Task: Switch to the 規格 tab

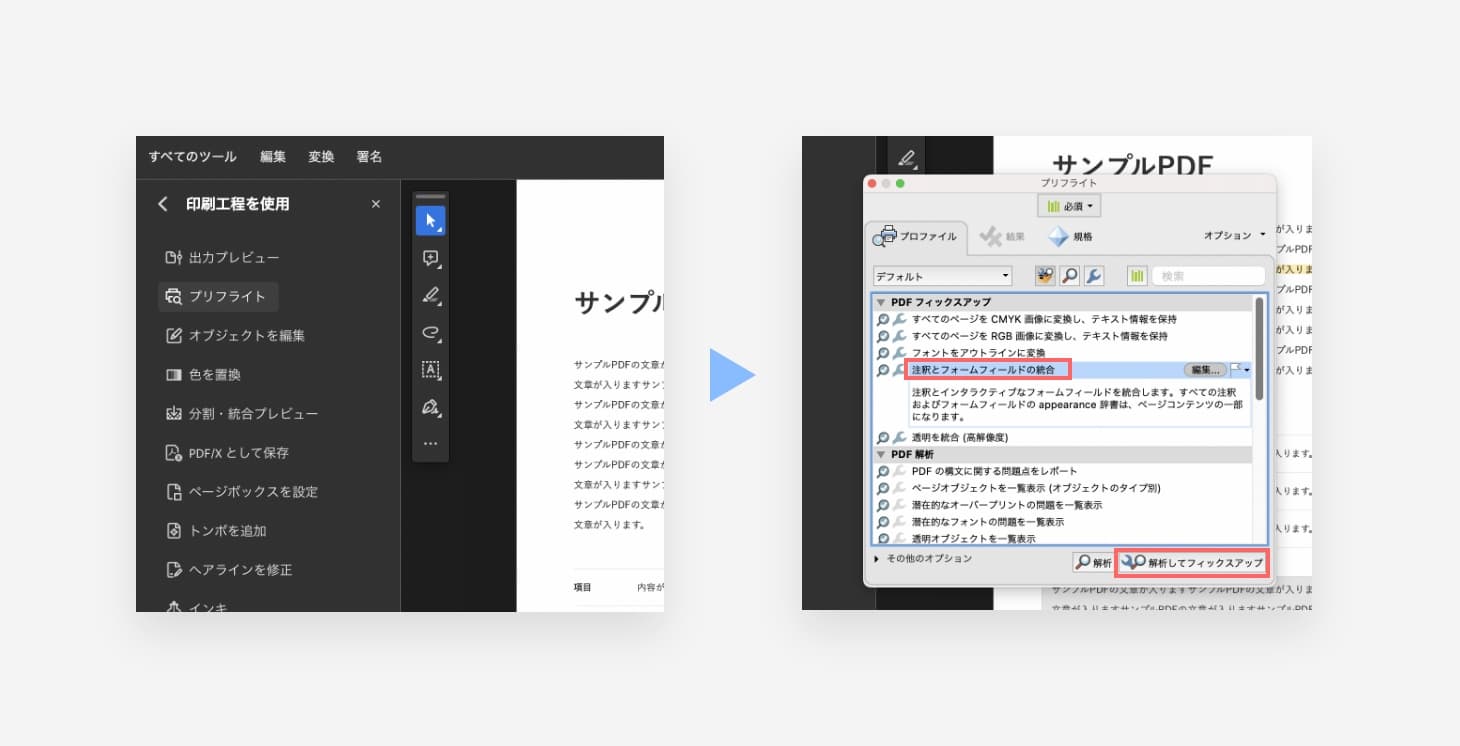Action: (x=1070, y=237)
